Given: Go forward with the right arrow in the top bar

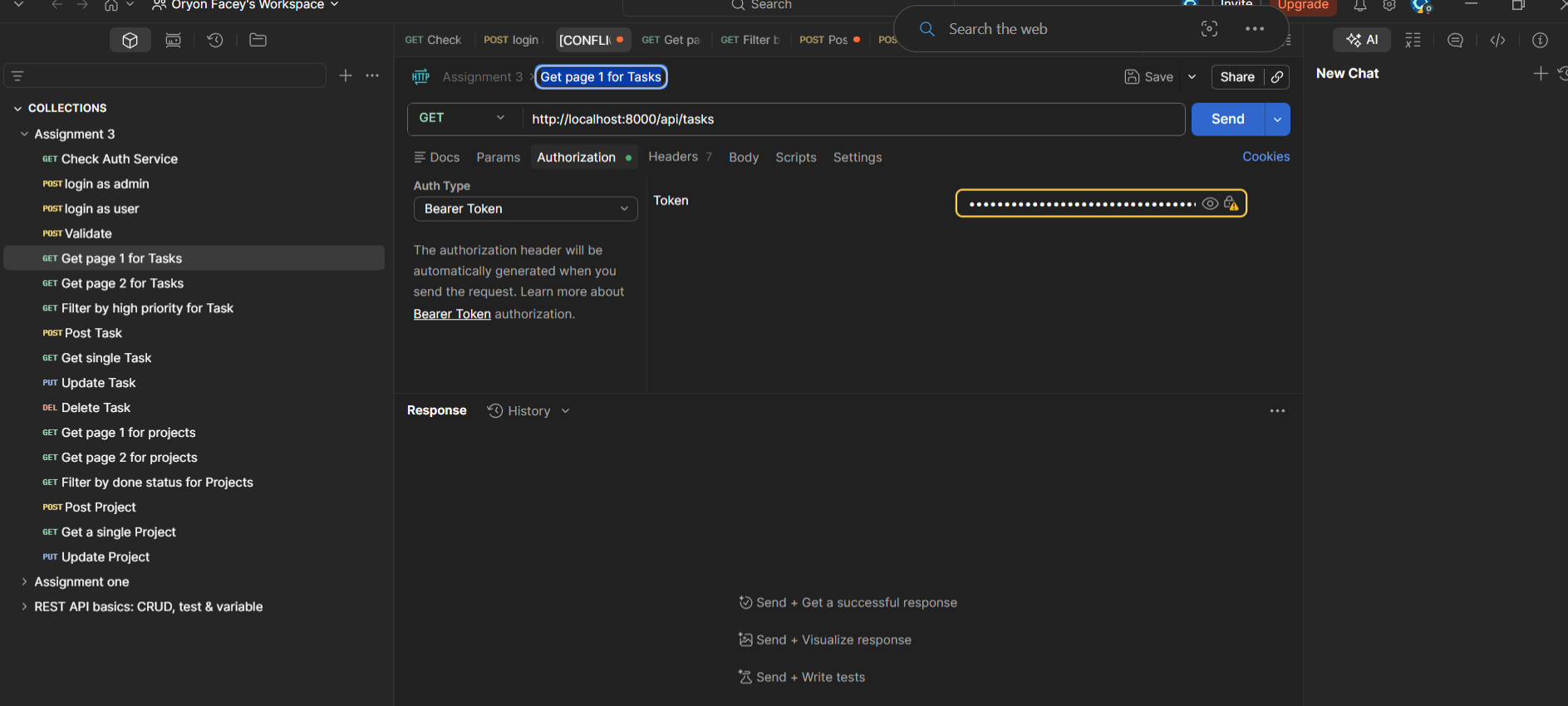Looking at the screenshot, I should (82, 5).
